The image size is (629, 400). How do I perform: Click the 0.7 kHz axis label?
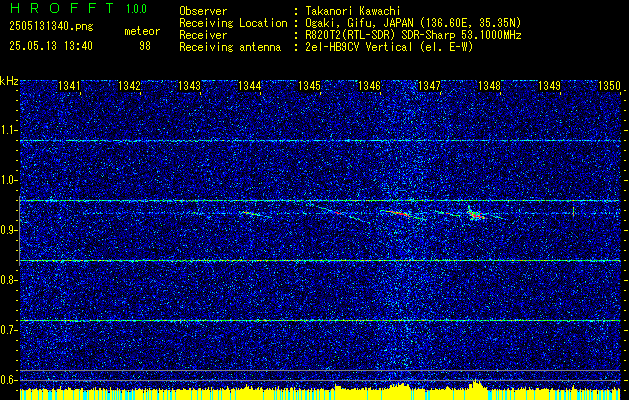[x=9, y=330]
